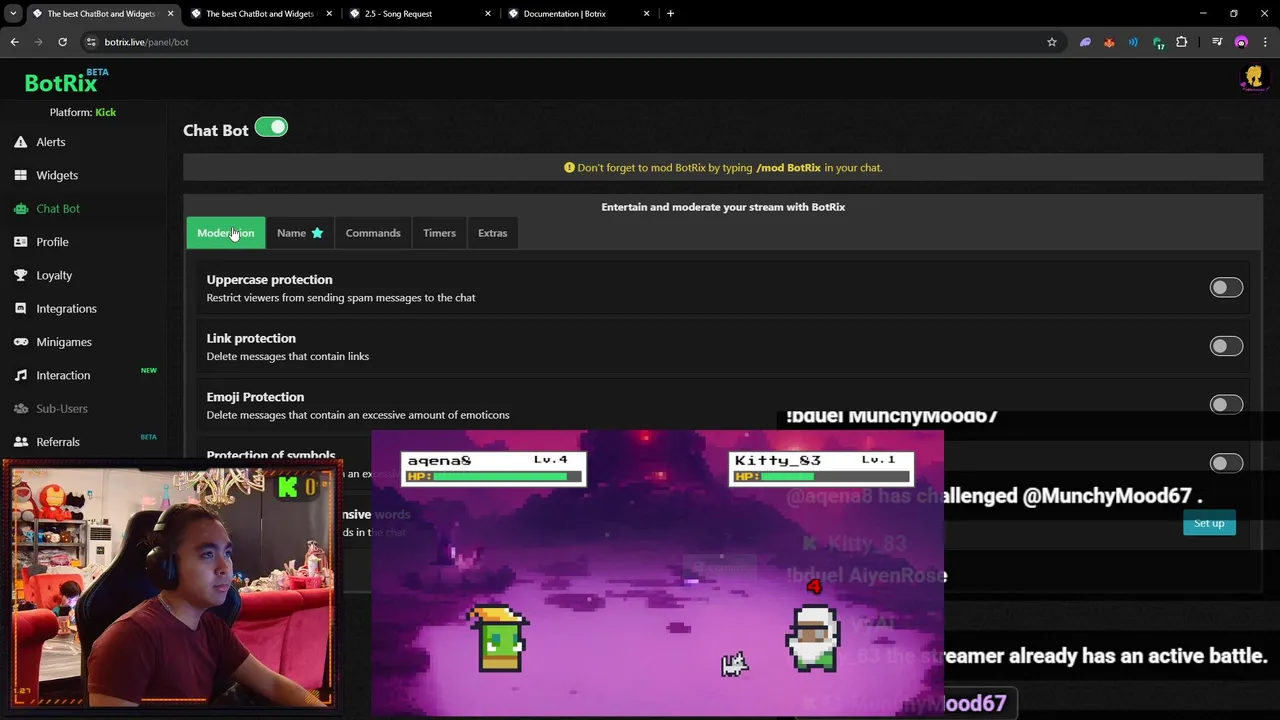Viewport: 1280px width, 720px height.
Task: Reload the botrix.live page
Action: point(62,42)
